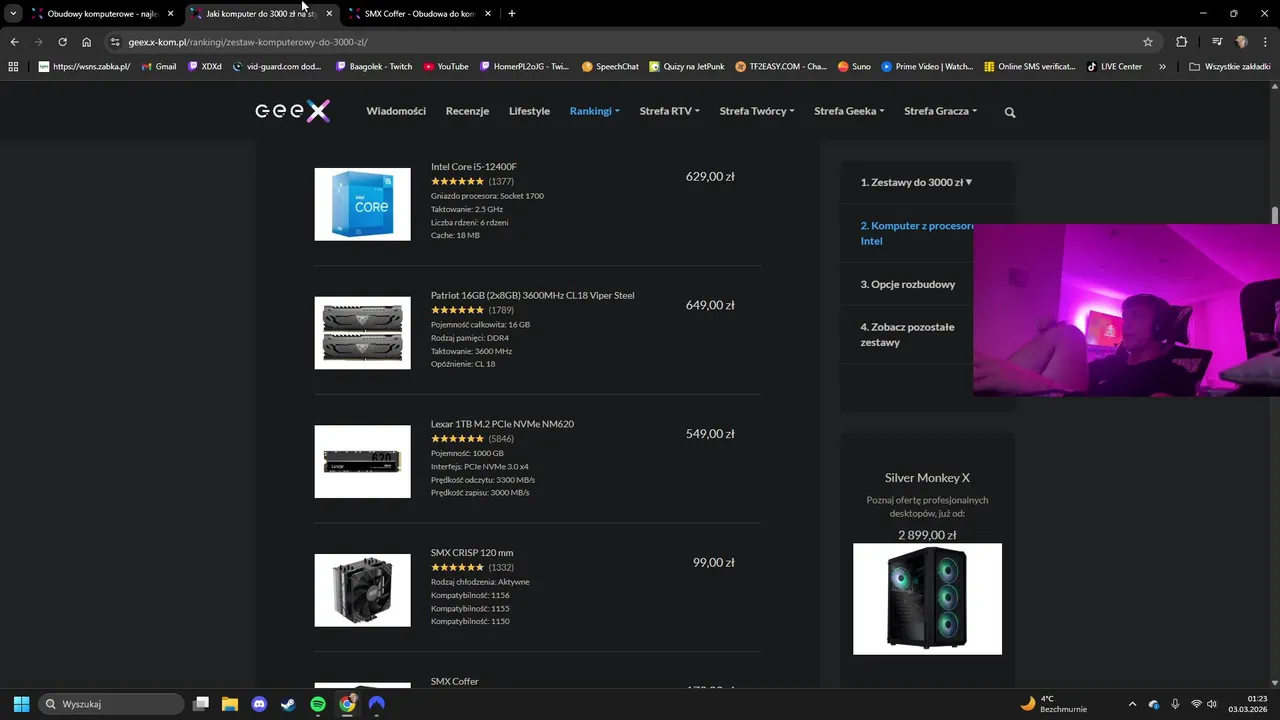Screen dimensions: 1280x720
Task: Open the Wi-Fi network tray icon
Action: click(1196, 704)
